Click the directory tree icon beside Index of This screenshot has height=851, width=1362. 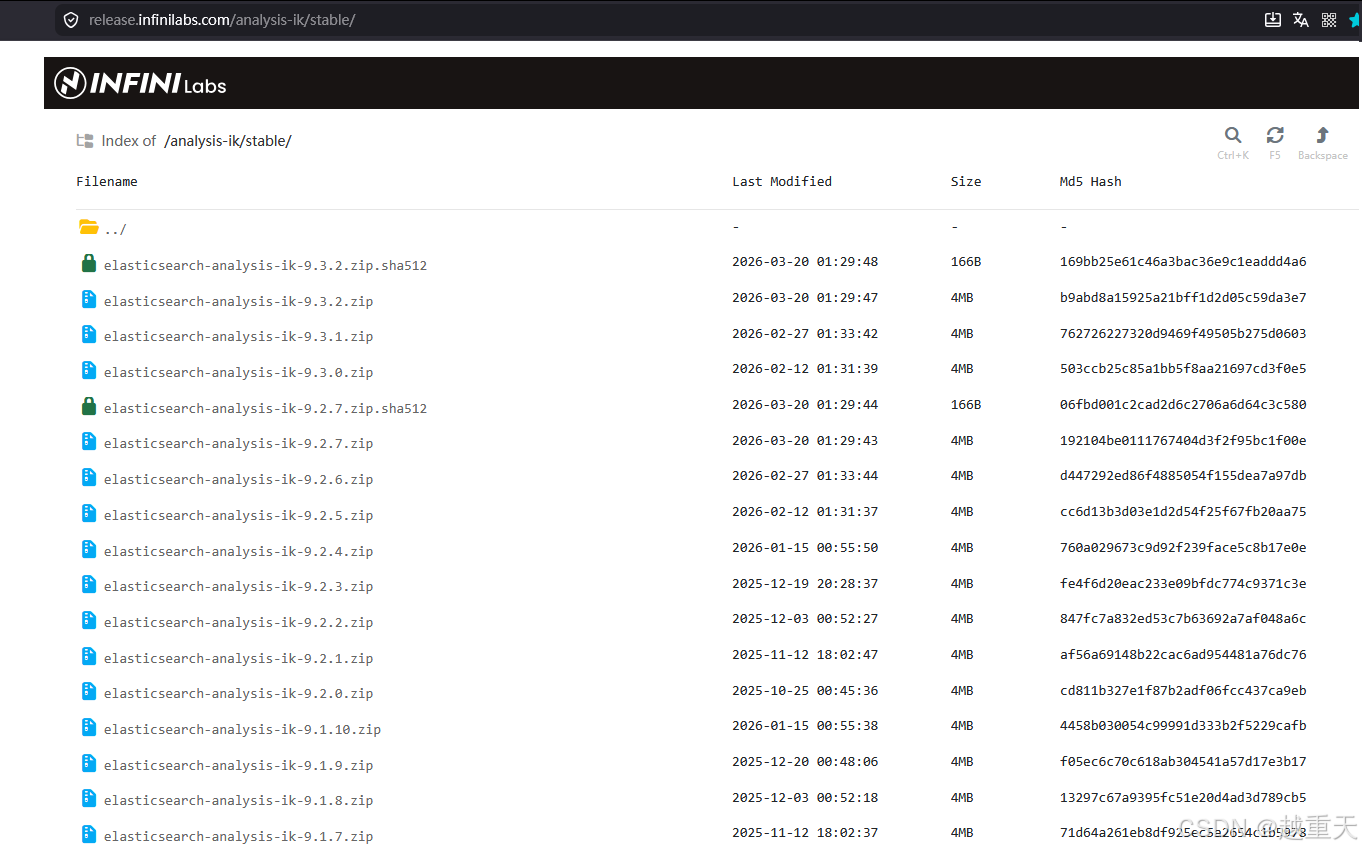click(x=85, y=141)
